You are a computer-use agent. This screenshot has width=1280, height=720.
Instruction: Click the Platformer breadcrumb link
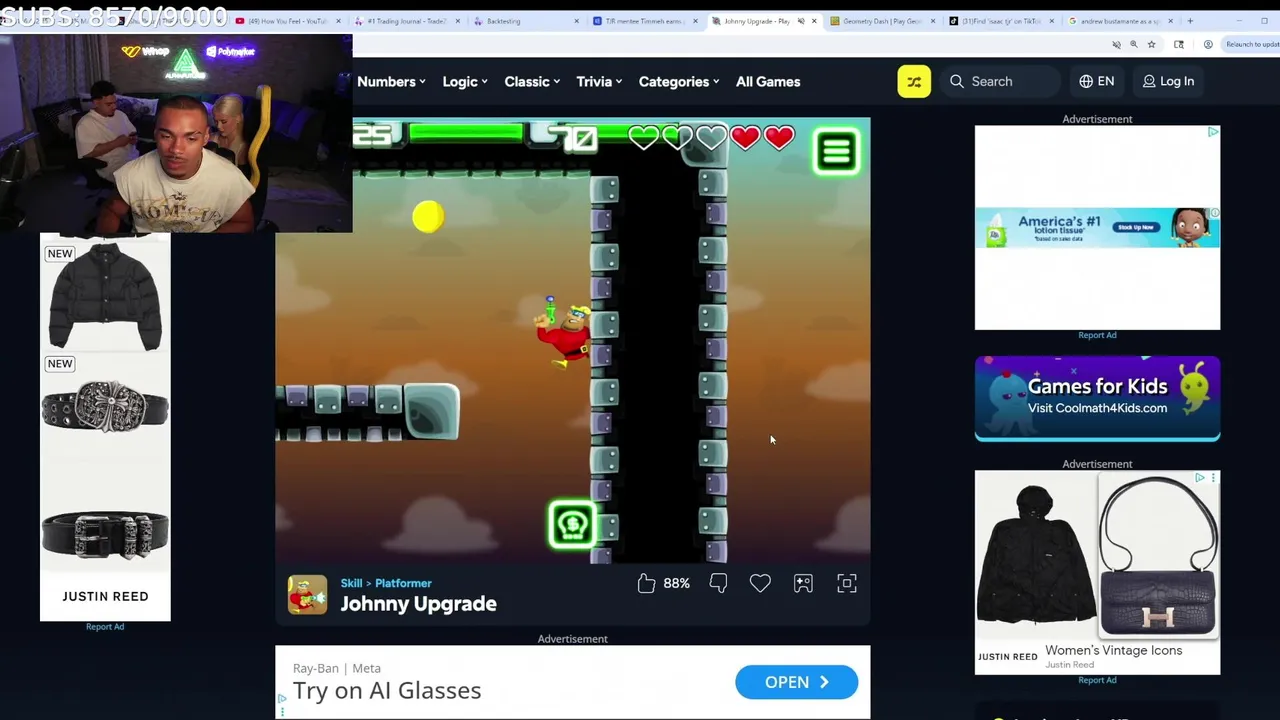point(403,583)
